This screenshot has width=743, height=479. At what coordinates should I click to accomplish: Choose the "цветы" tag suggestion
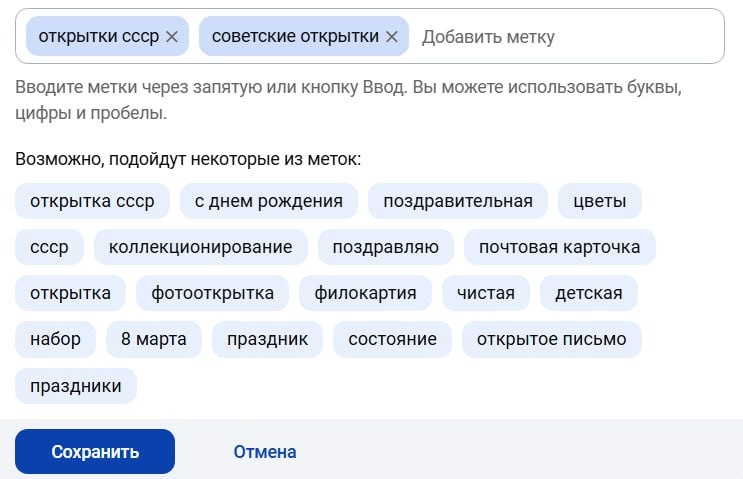click(x=600, y=201)
